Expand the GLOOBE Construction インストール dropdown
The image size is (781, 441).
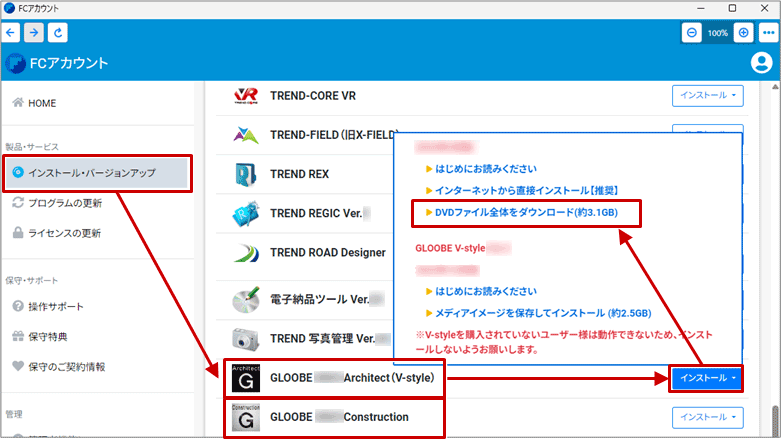point(707,417)
